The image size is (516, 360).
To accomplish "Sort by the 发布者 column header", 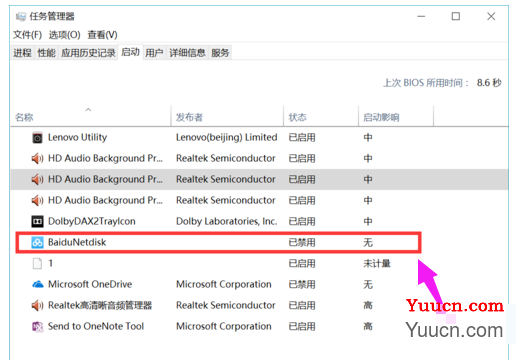I will (227, 116).
